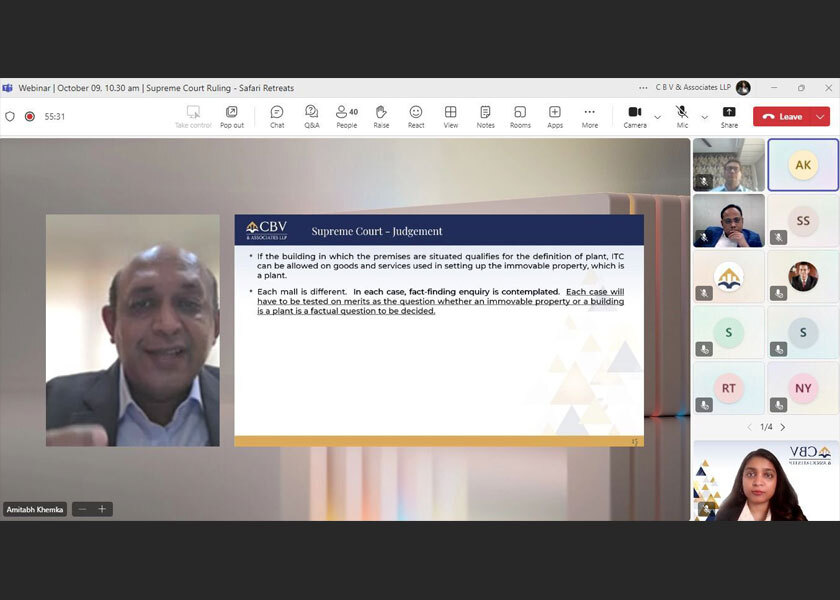Open the React emoji options
The width and height of the screenshot is (840, 600).
point(416,116)
